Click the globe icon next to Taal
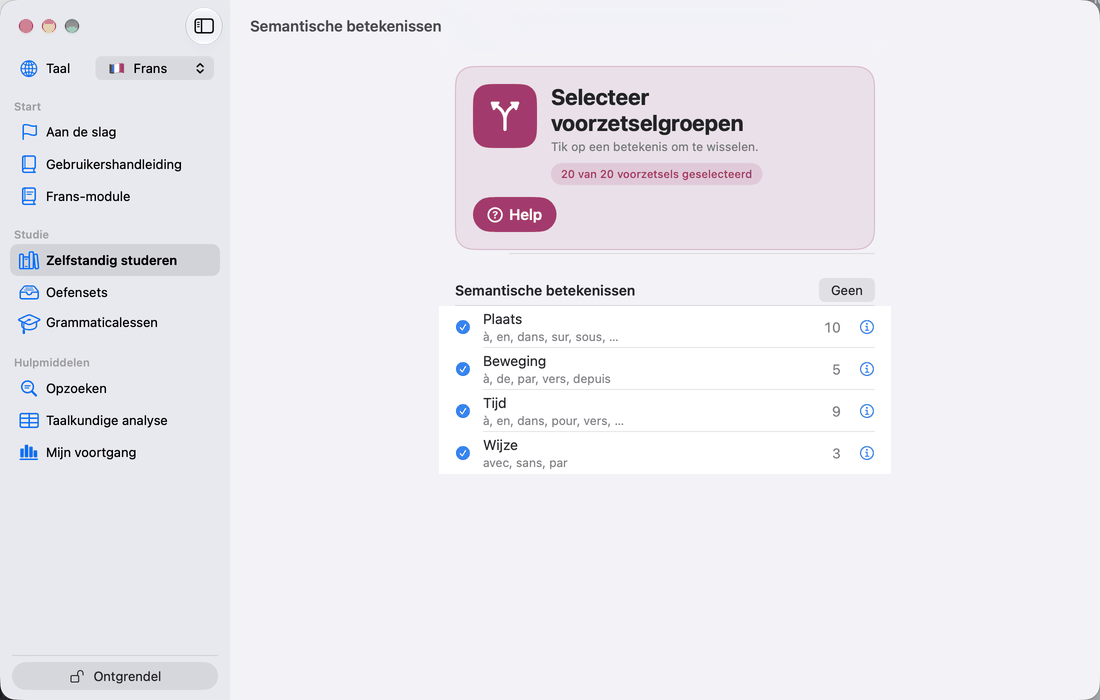 pyautogui.click(x=29, y=68)
